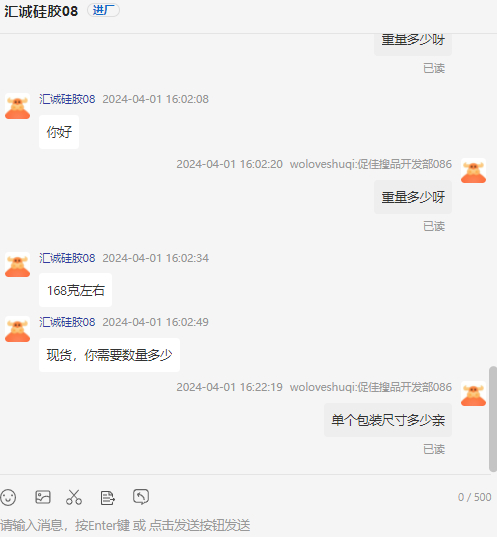Click the send image icon

tap(43, 497)
